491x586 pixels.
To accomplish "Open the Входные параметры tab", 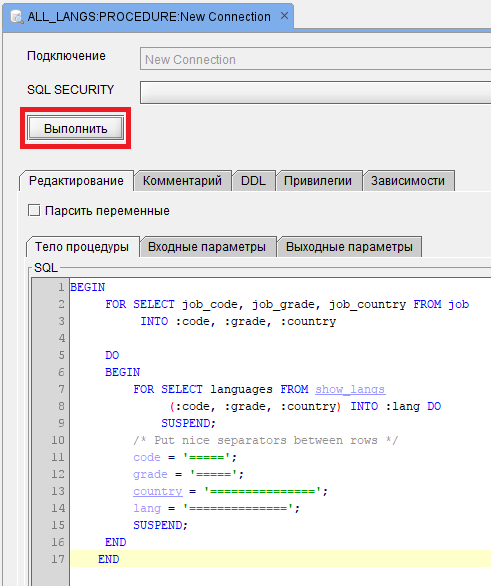I will (x=207, y=247).
